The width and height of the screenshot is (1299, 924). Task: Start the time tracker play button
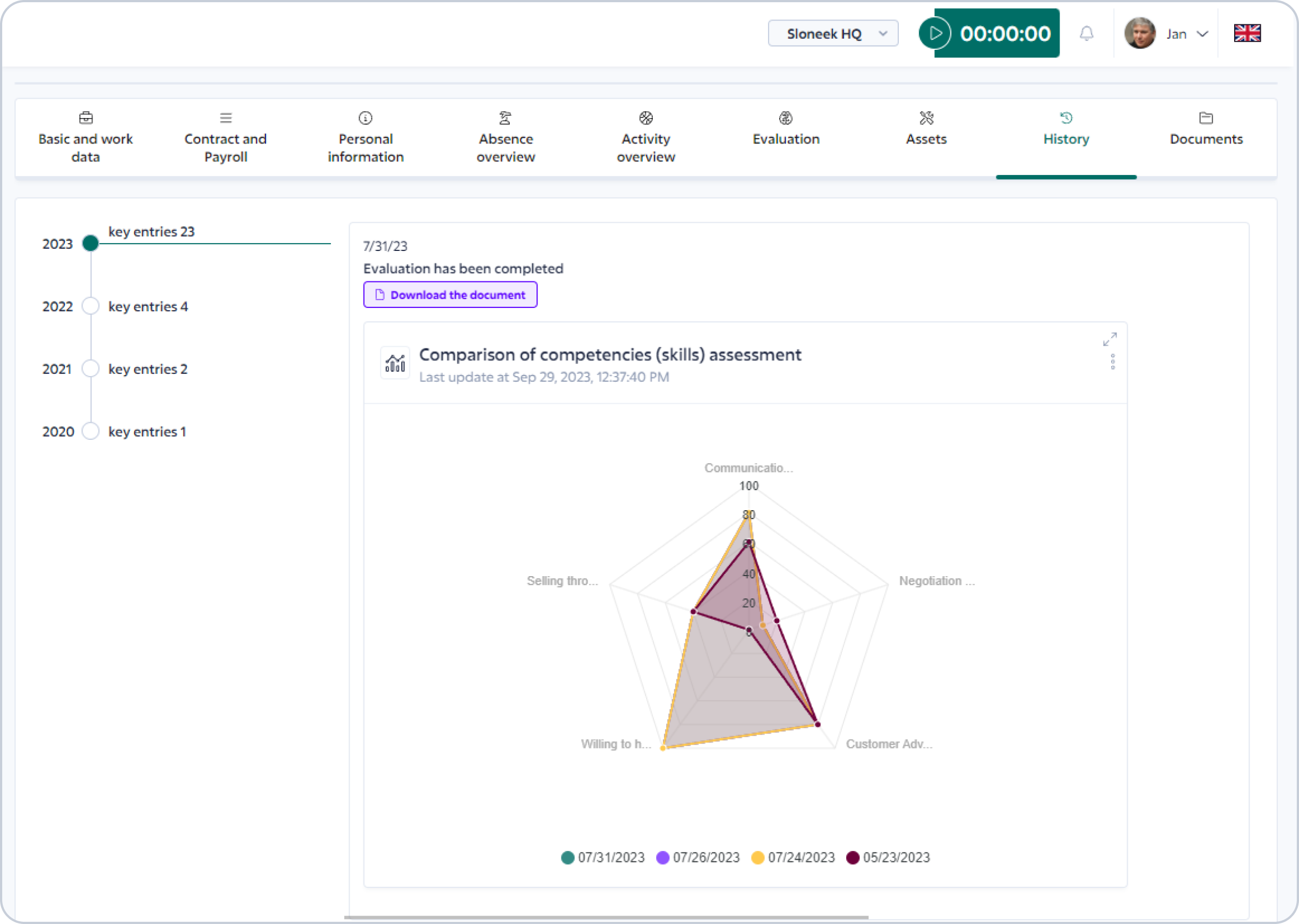pyautogui.click(x=935, y=34)
